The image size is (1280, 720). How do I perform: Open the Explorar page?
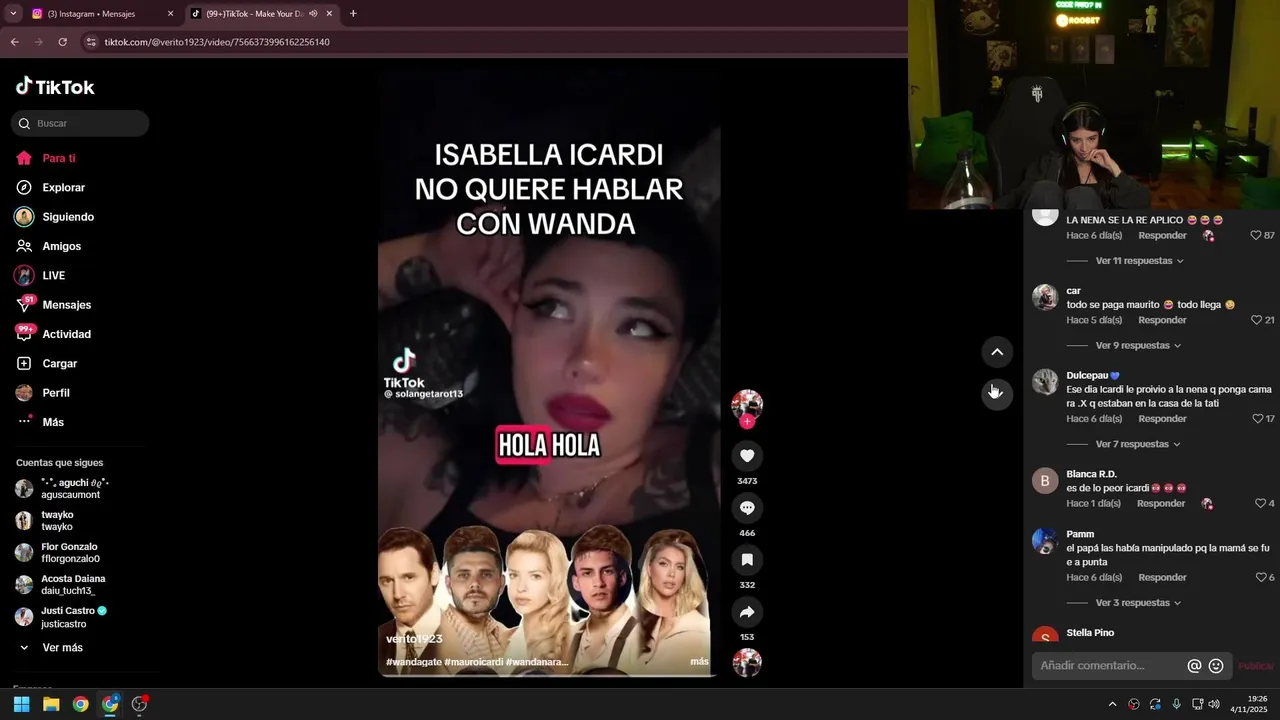[x=50, y=187]
